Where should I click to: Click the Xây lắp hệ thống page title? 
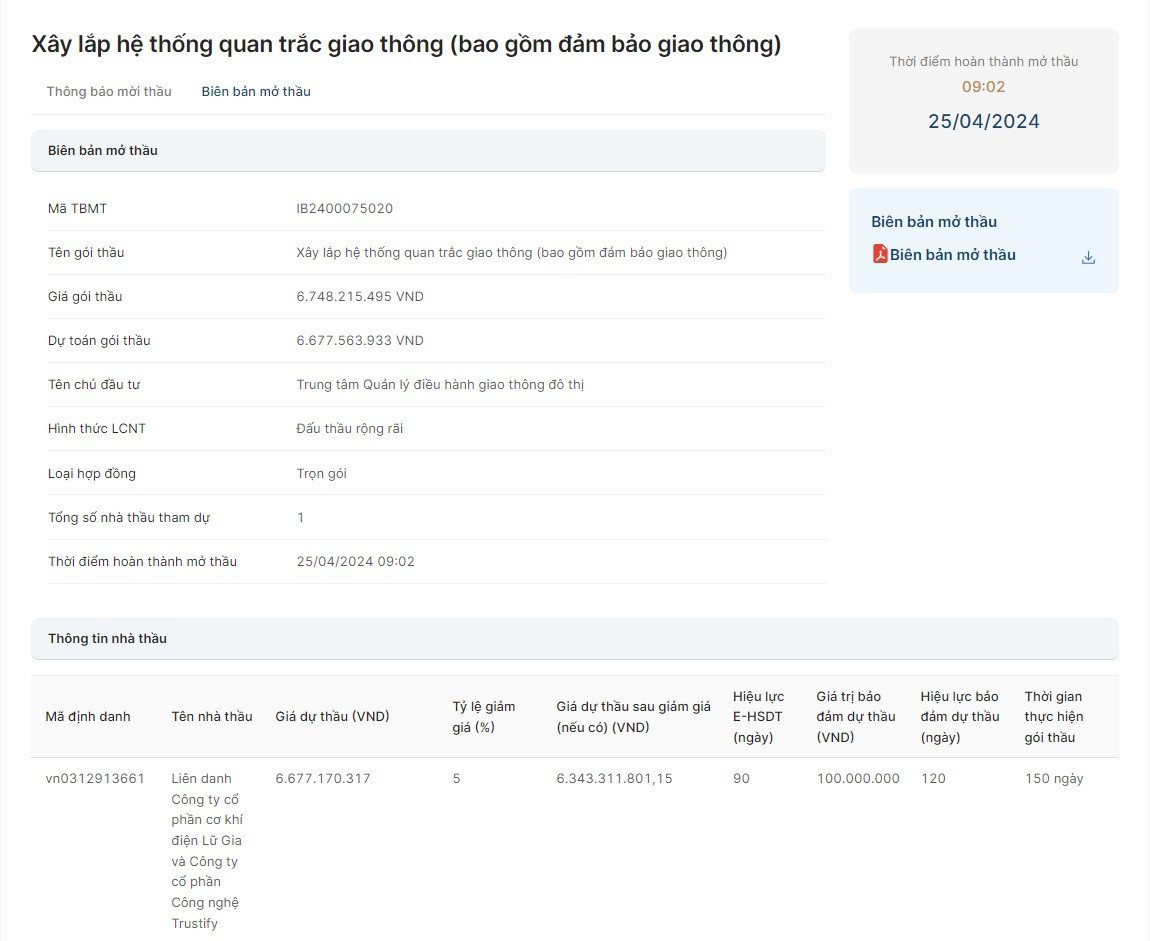pyautogui.click(x=406, y=44)
